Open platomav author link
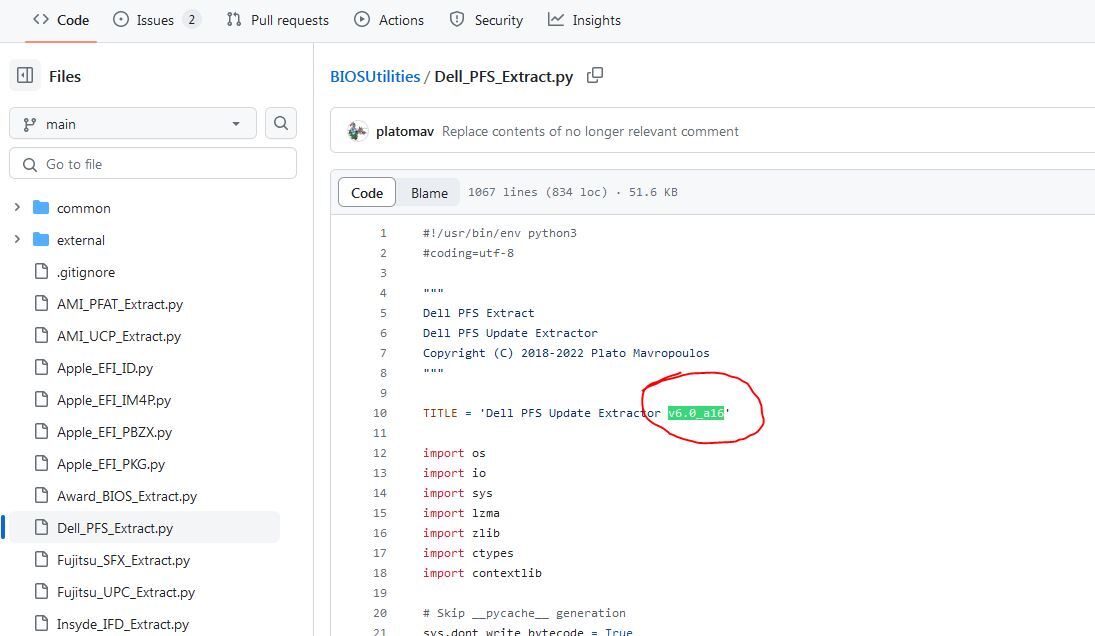Screen dimensions: 1095x636 coord(405,131)
